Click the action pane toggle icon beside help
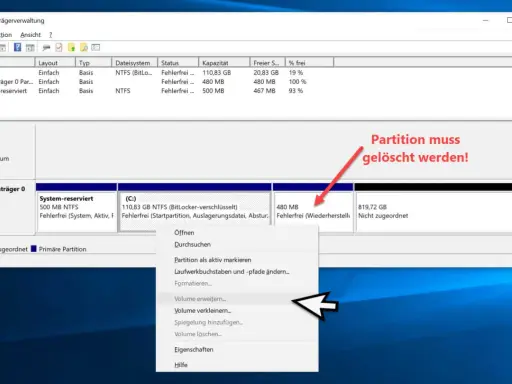The width and height of the screenshot is (512, 384). pos(30,48)
